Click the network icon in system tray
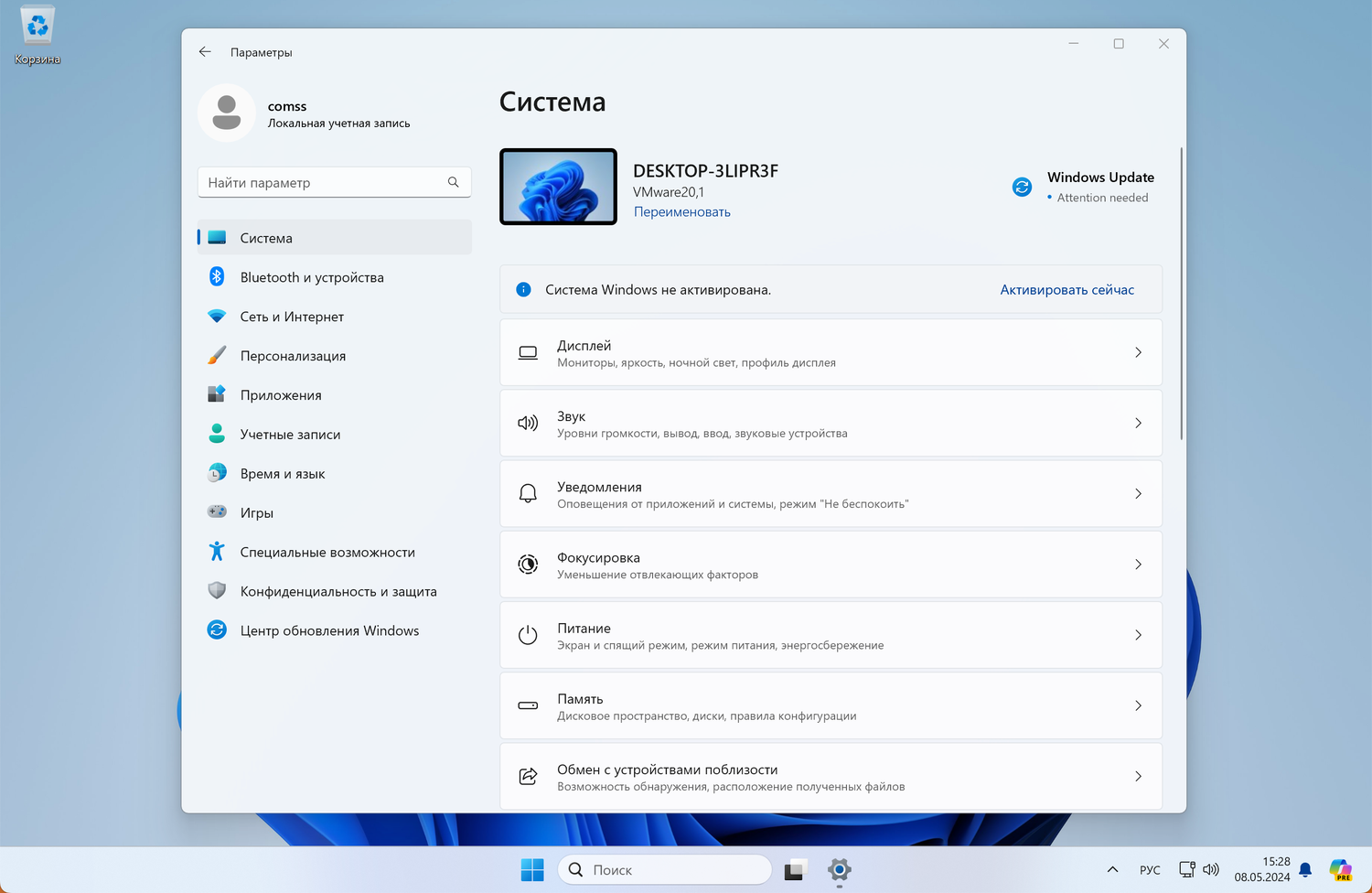The image size is (1372, 893). [x=1187, y=869]
